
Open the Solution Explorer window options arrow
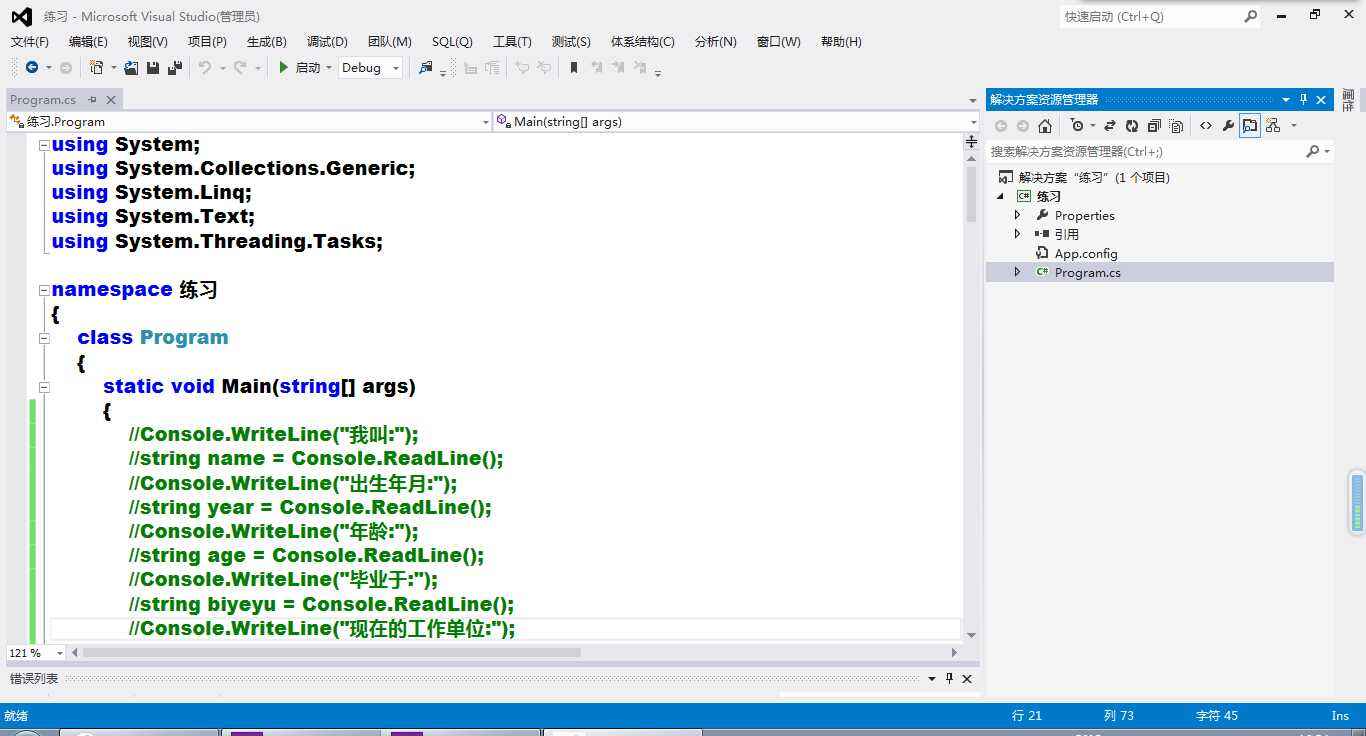click(x=1286, y=99)
